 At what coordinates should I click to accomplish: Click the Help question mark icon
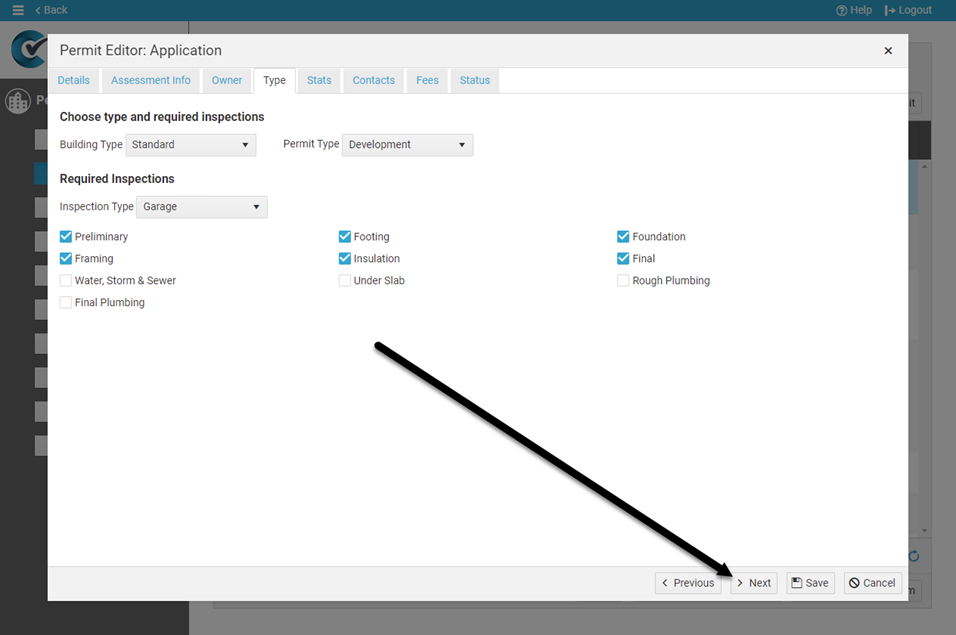point(841,10)
